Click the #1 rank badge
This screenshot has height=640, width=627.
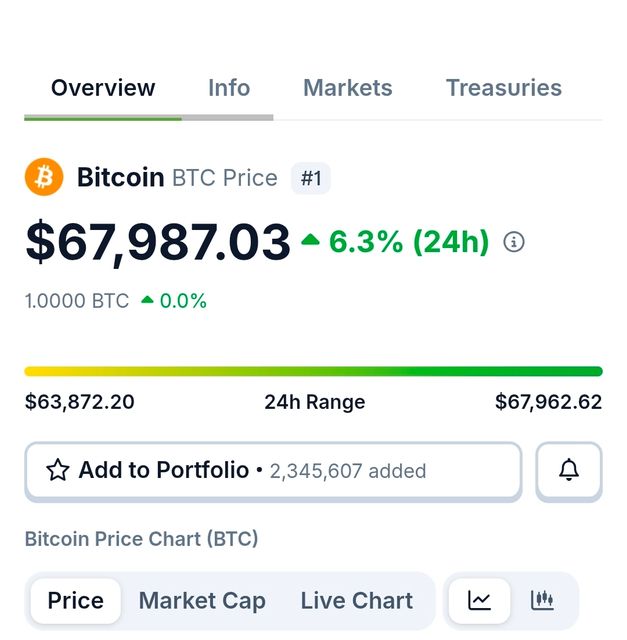coord(311,178)
